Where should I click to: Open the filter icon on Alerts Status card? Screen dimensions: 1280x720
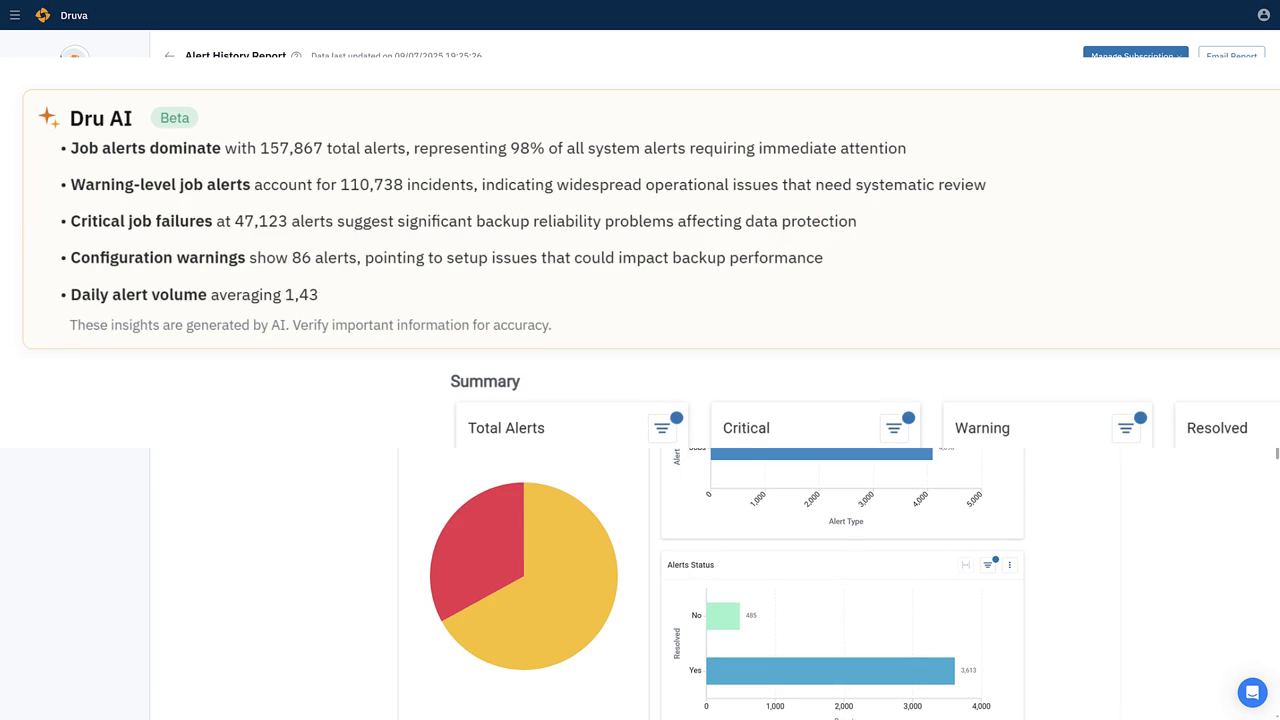988,564
